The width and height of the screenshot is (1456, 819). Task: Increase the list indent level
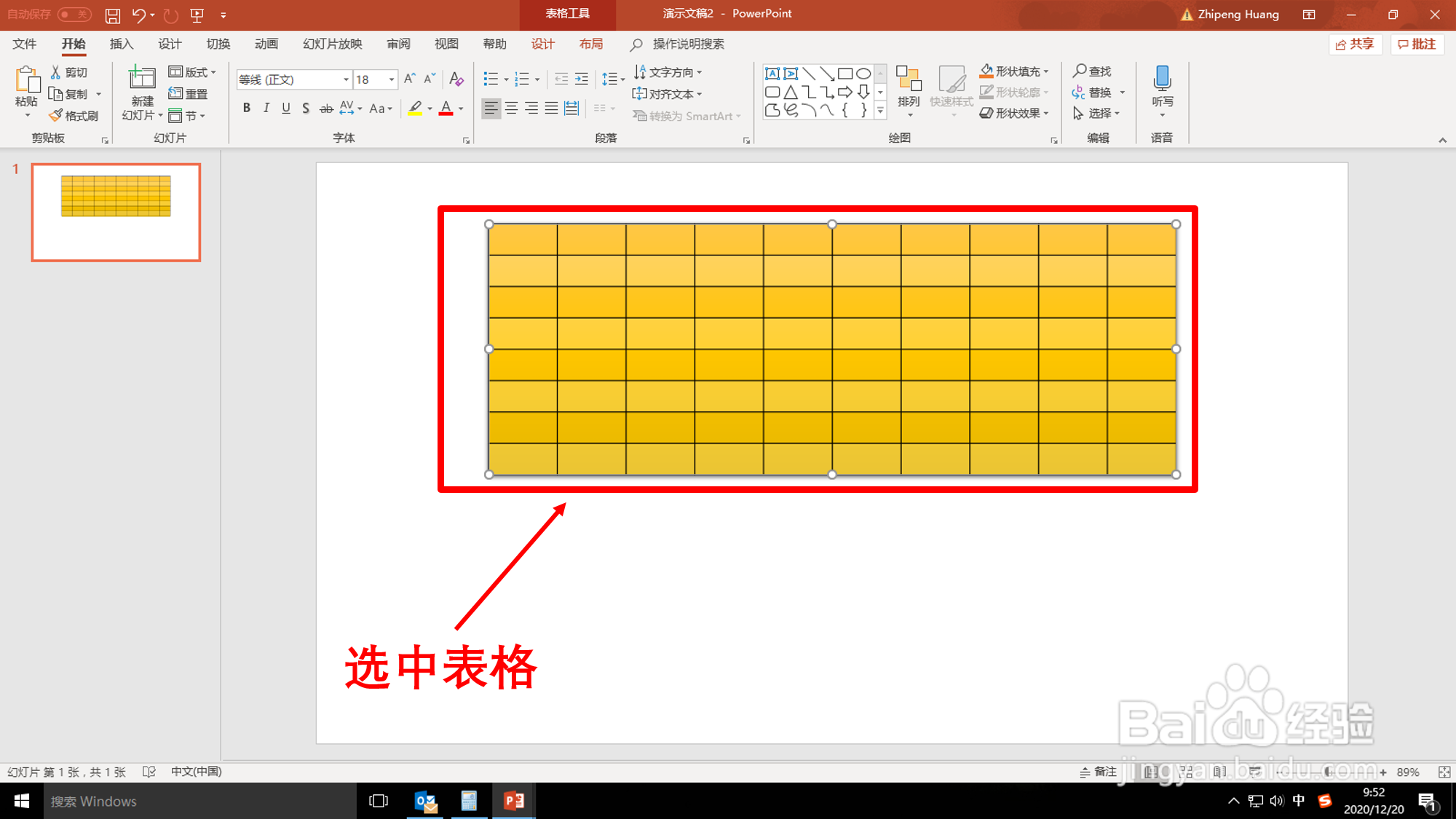582,79
